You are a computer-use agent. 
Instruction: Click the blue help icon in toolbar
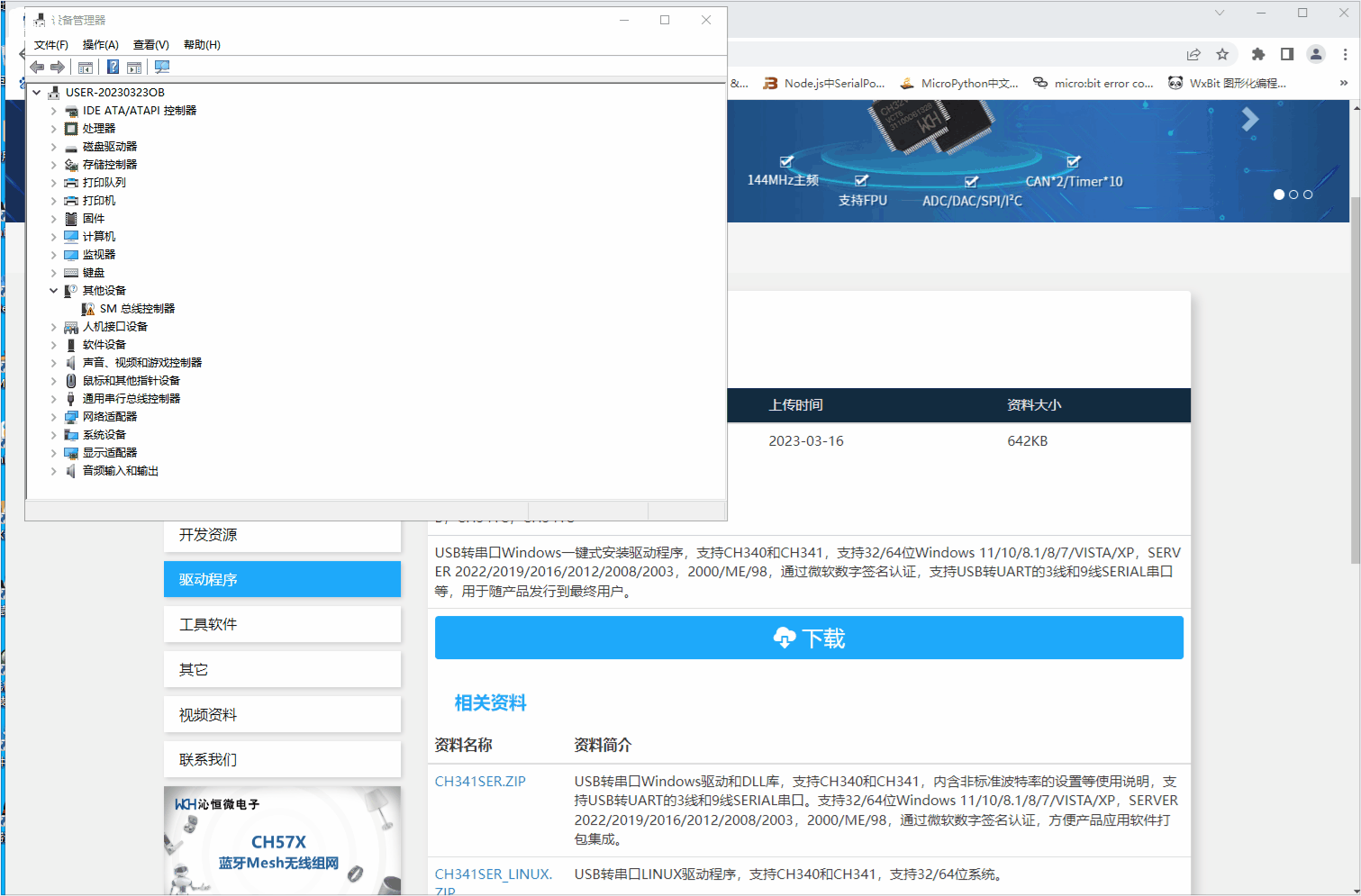pos(113,68)
